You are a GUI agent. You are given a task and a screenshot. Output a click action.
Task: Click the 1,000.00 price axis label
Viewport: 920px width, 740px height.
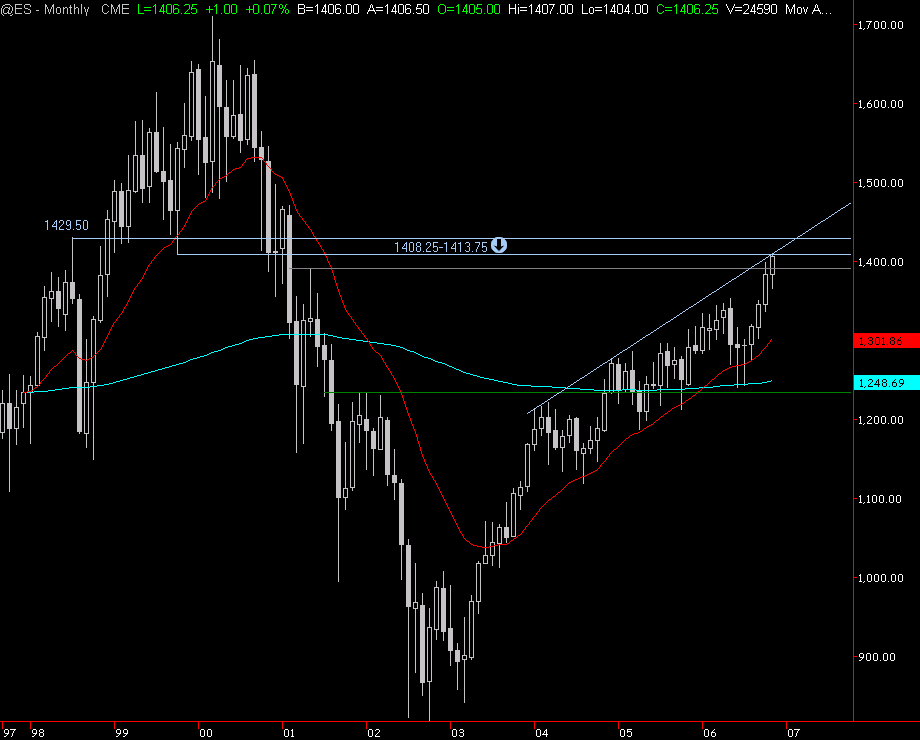[x=881, y=578]
